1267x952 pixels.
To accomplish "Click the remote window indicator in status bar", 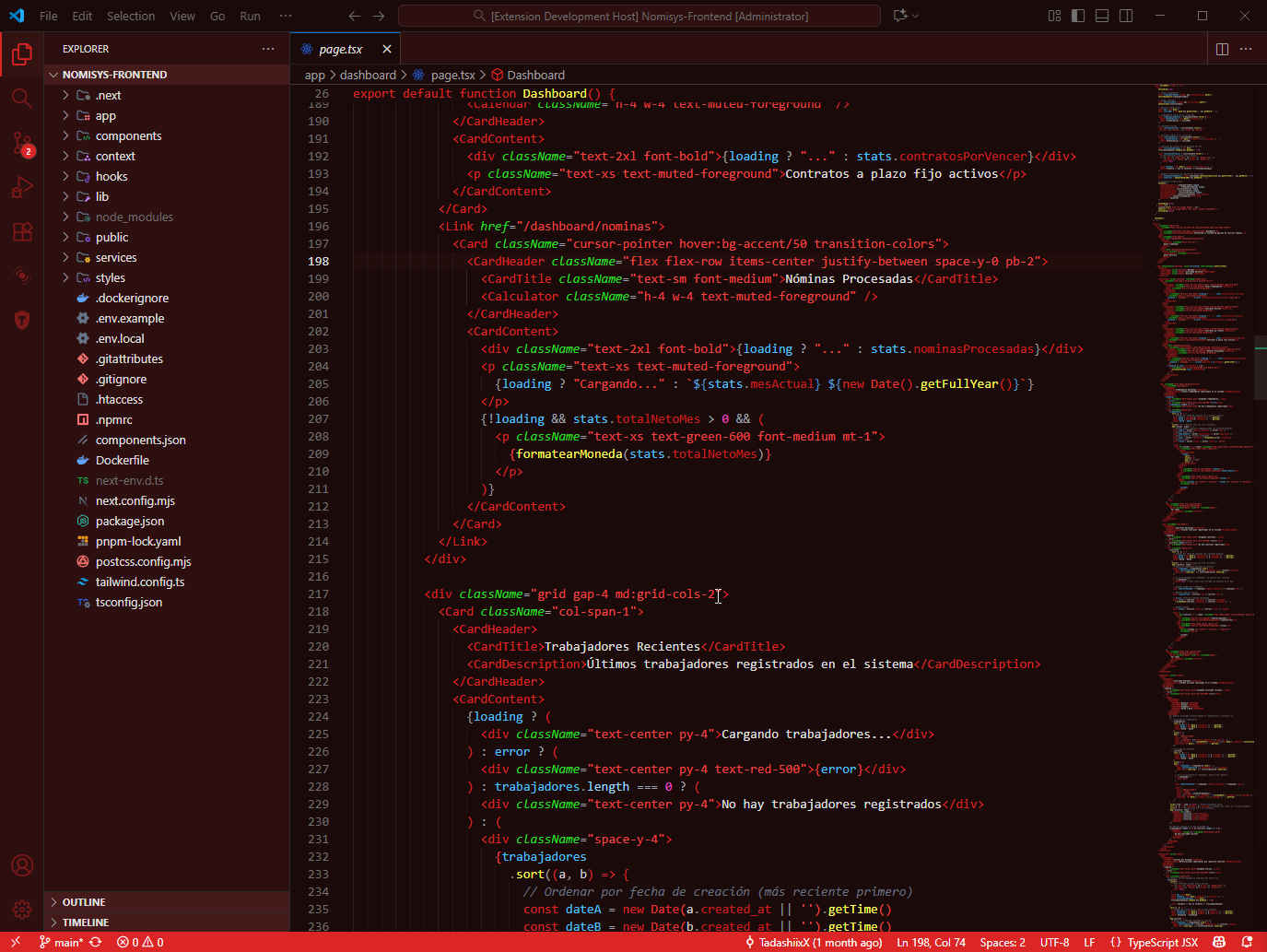I will point(15,942).
